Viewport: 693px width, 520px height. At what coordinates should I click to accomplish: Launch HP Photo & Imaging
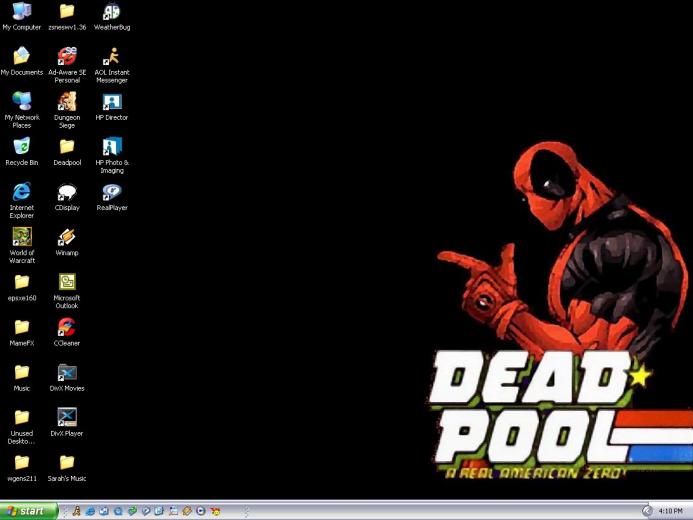(112, 156)
